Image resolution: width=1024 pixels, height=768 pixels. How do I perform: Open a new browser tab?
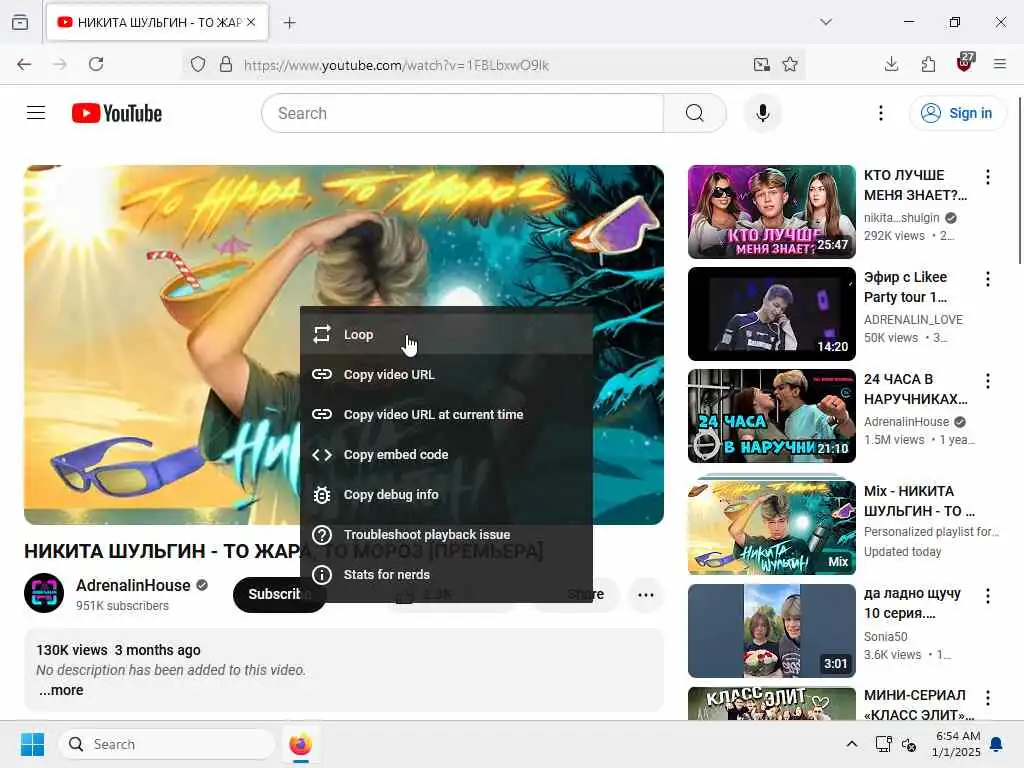[x=289, y=23]
